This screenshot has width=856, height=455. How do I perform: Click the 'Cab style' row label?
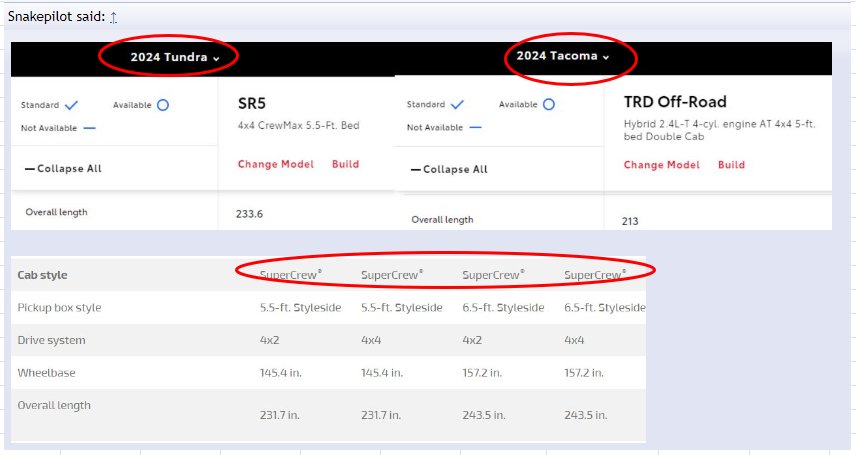pos(42,275)
